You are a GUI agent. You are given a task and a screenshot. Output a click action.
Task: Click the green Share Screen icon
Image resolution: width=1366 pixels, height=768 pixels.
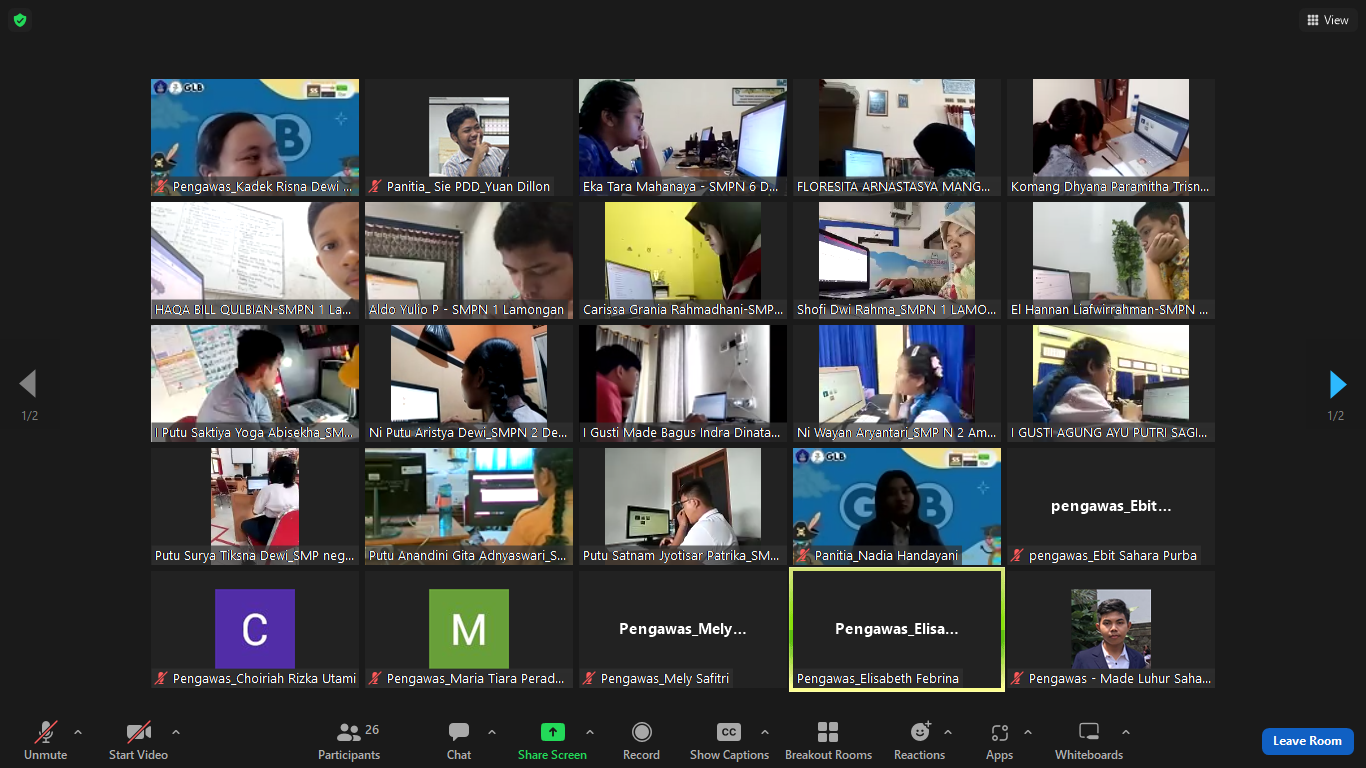tap(552, 732)
